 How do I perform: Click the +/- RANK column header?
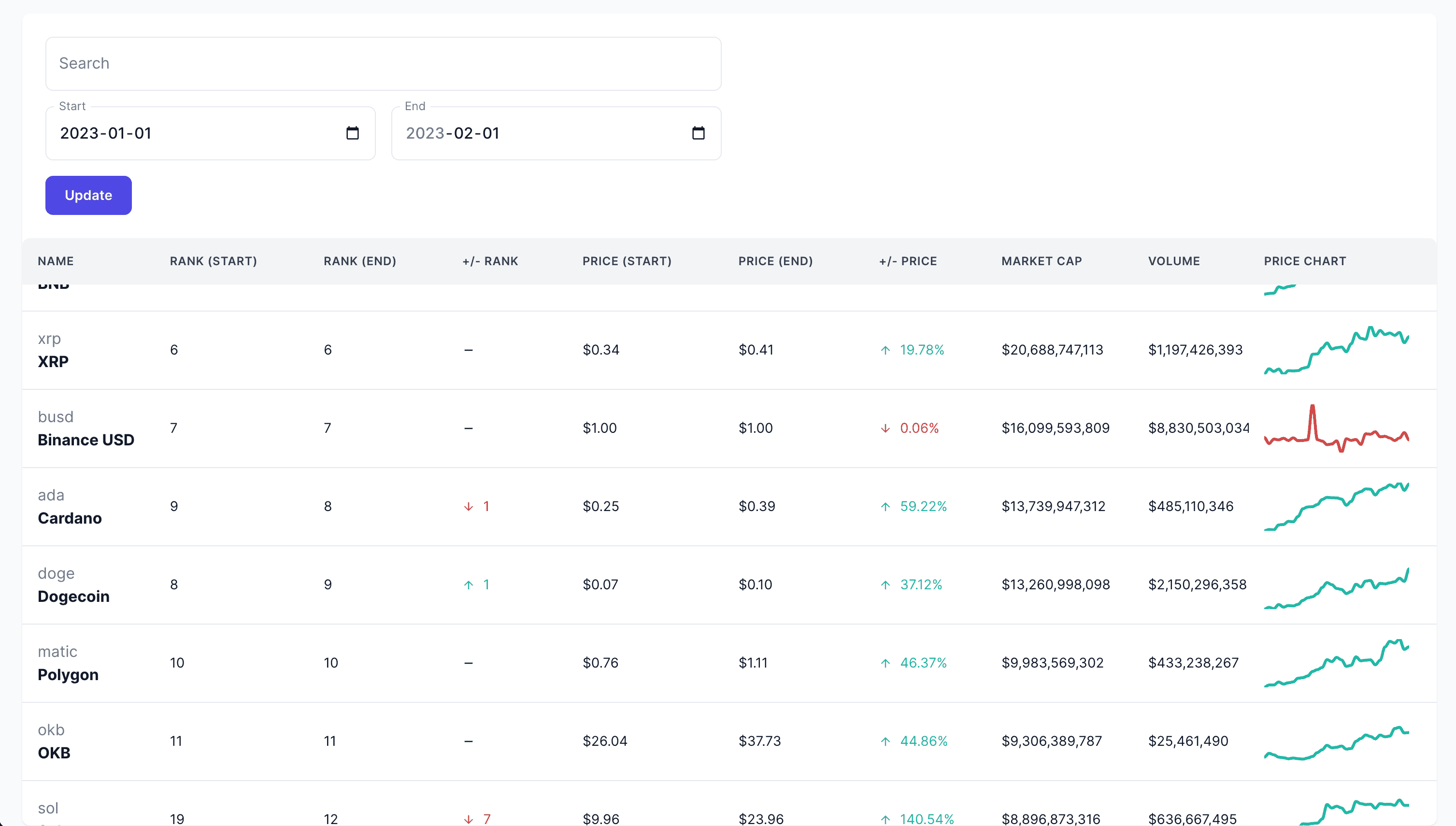(490, 261)
